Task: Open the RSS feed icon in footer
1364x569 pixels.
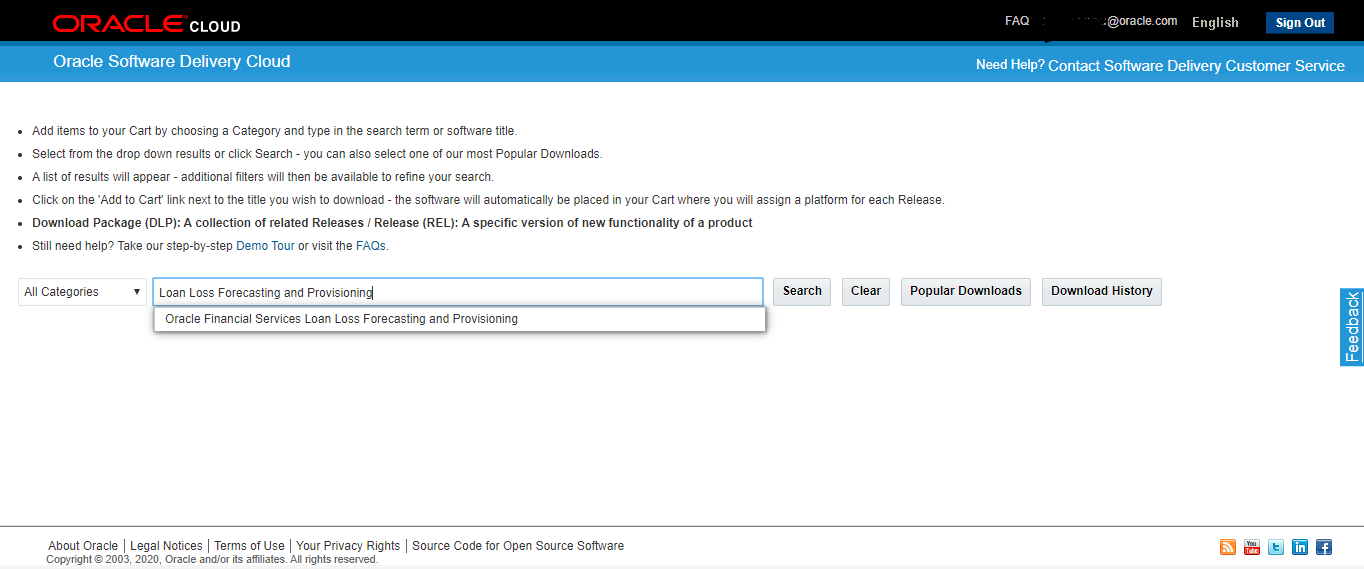Action: pyautogui.click(x=1228, y=547)
